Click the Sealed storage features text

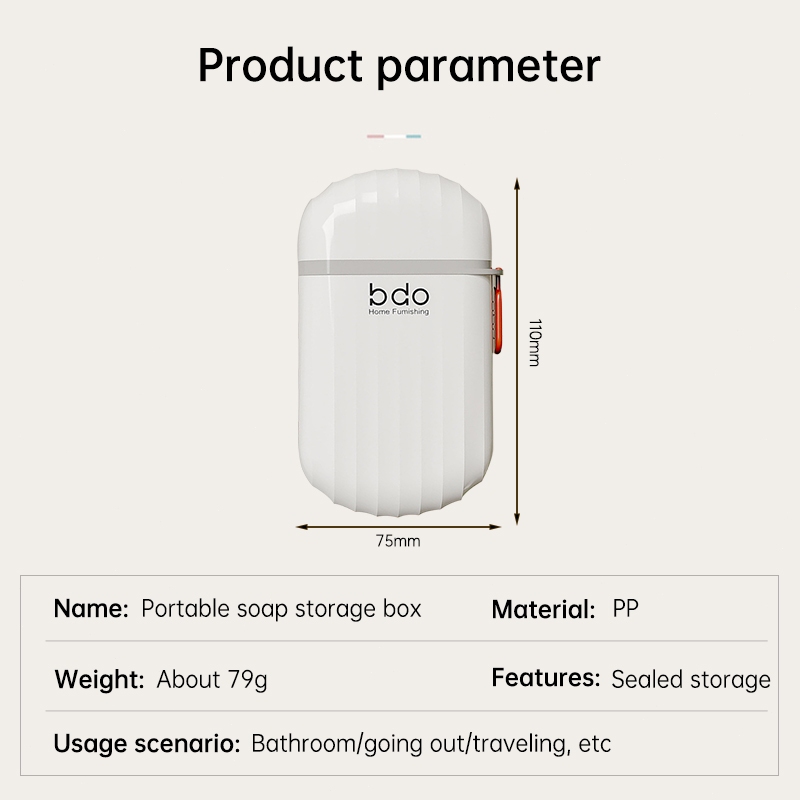pos(691,680)
